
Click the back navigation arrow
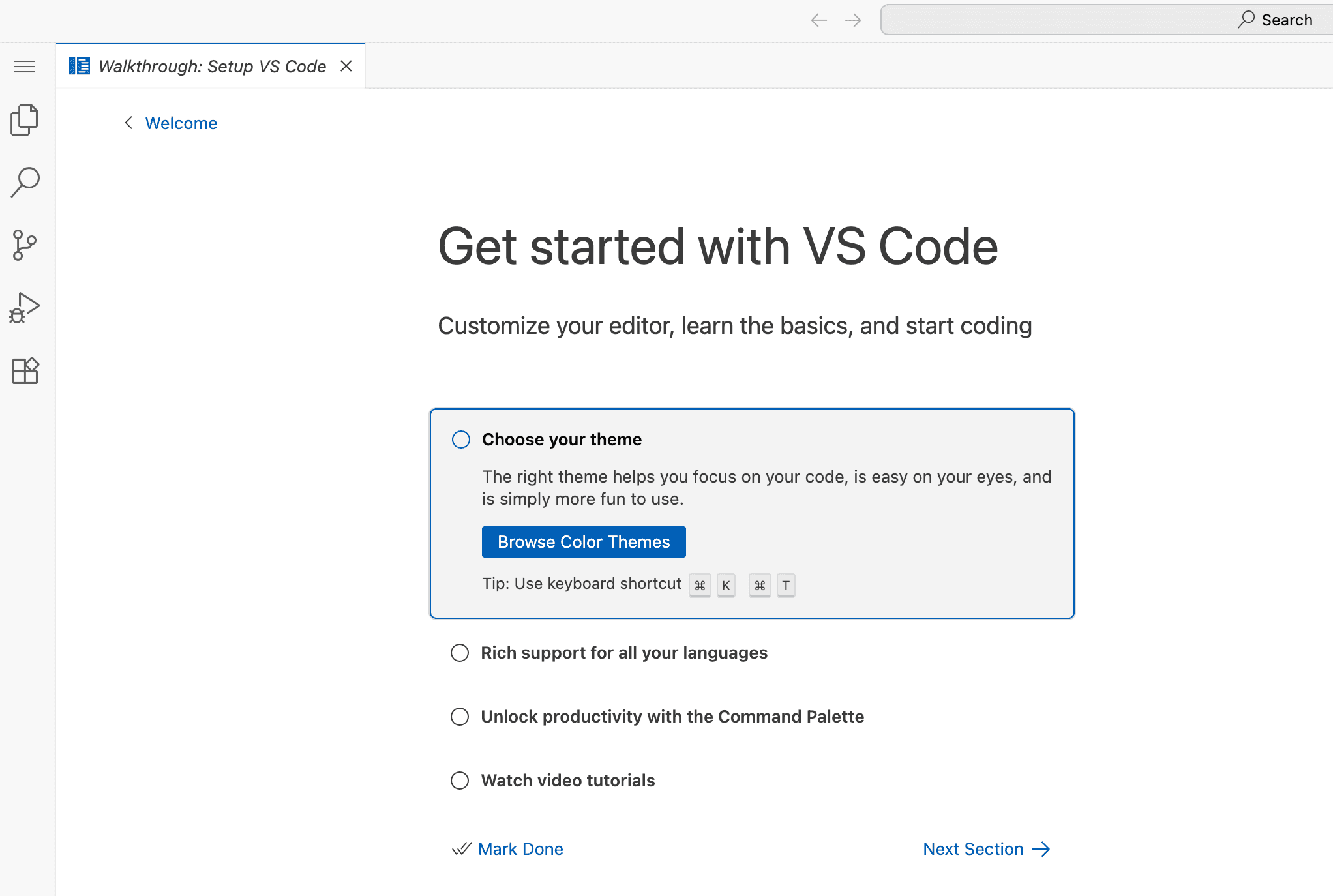(818, 20)
